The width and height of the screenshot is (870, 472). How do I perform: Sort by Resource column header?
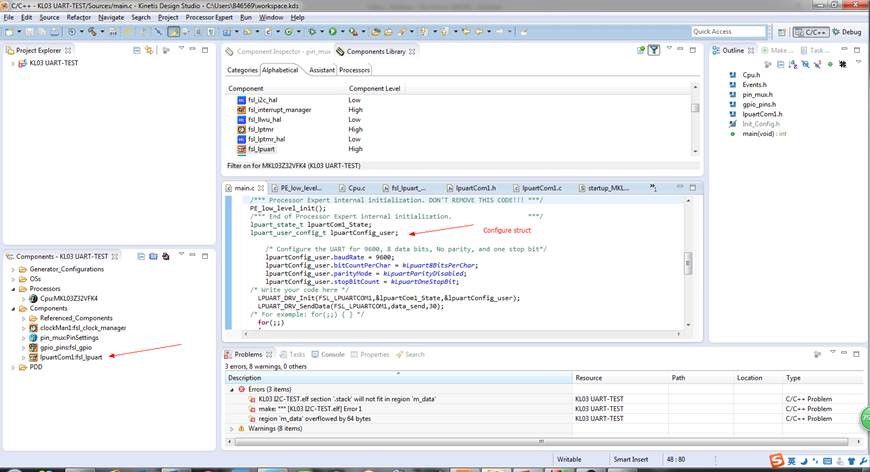tap(620, 378)
